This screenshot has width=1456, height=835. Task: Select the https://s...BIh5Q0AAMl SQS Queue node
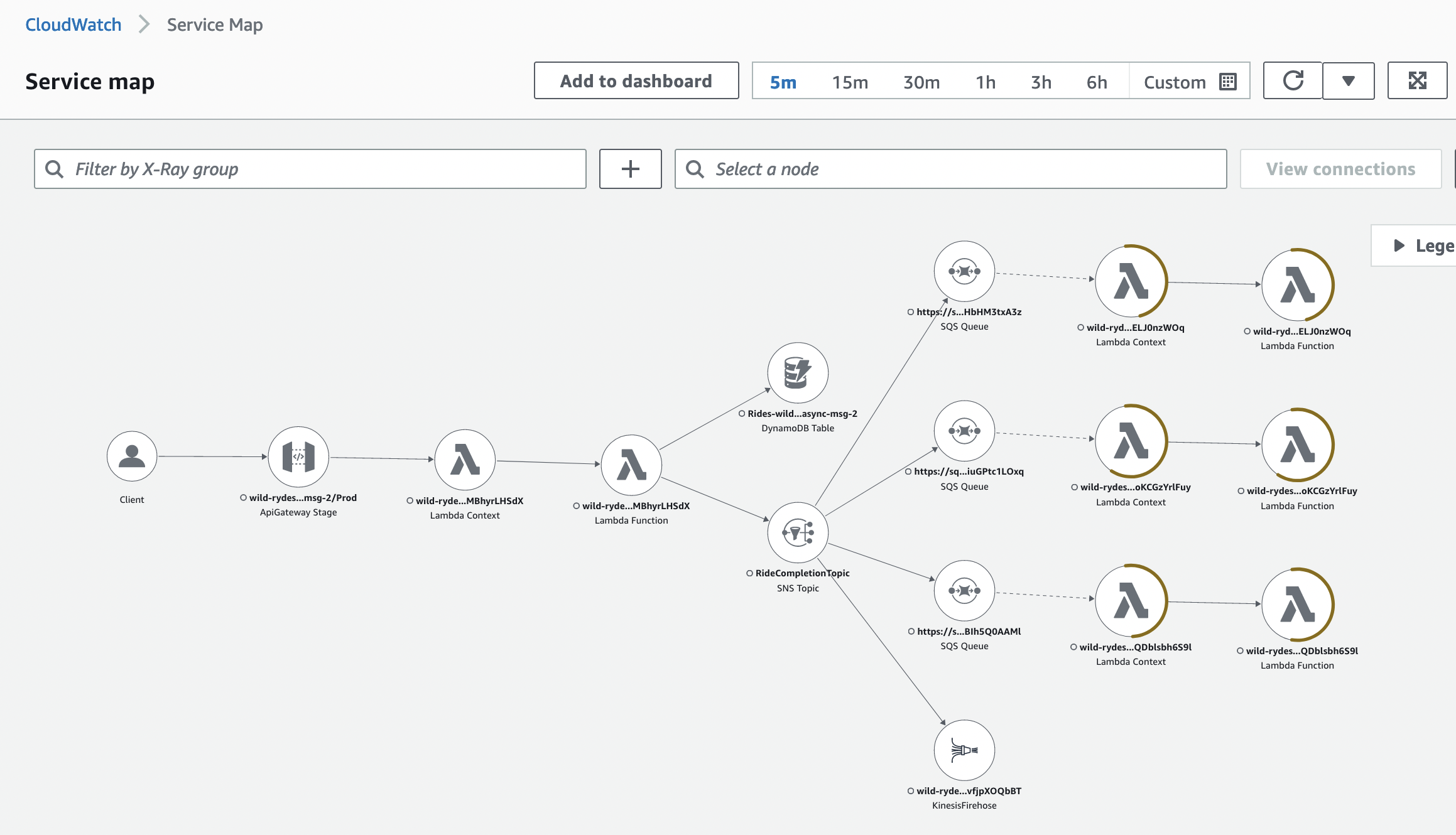[964, 591]
